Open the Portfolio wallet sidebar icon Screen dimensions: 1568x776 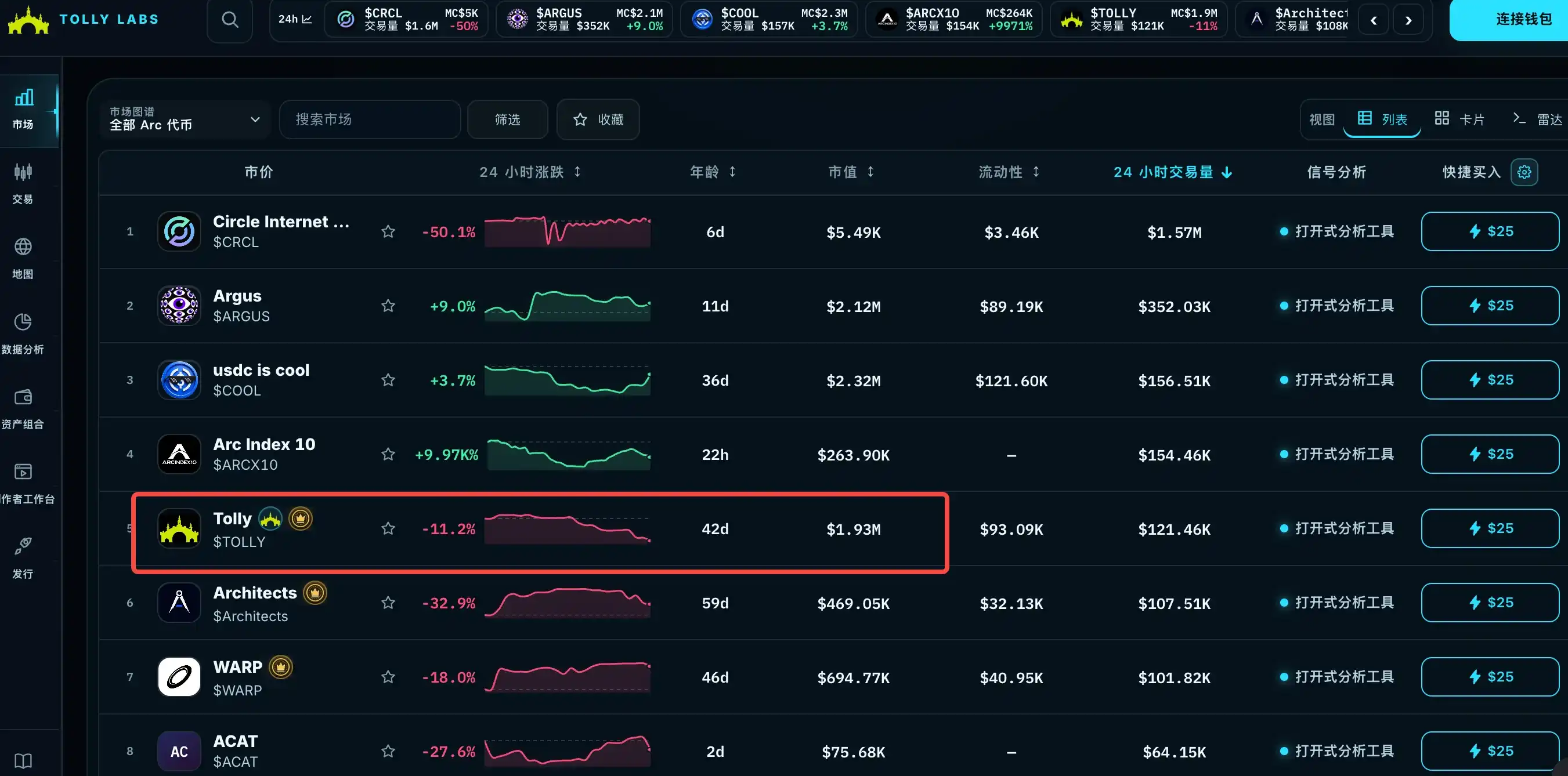tap(23, 408)
